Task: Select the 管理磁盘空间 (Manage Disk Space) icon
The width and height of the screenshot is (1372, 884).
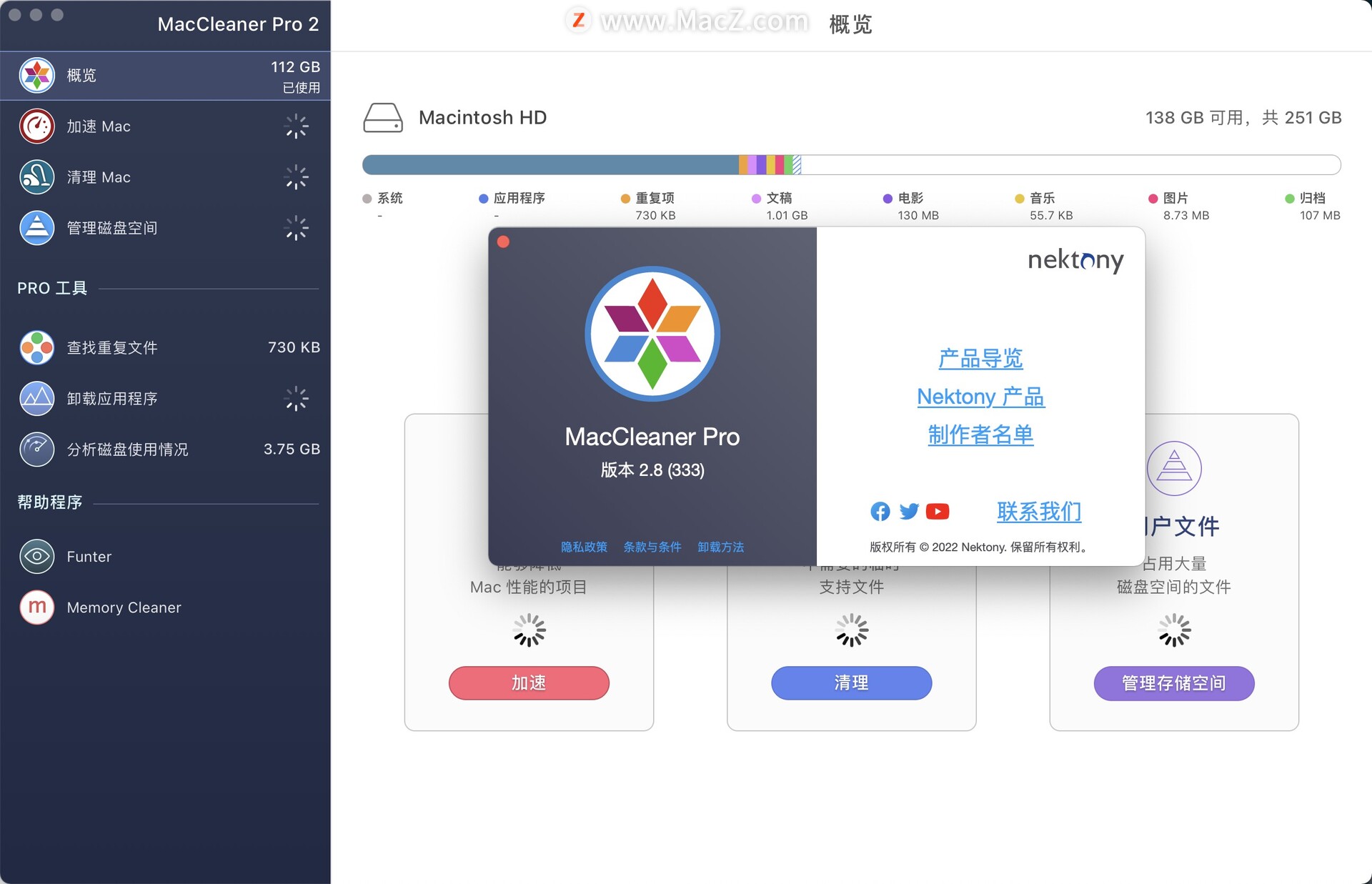Action: [37, 228]
